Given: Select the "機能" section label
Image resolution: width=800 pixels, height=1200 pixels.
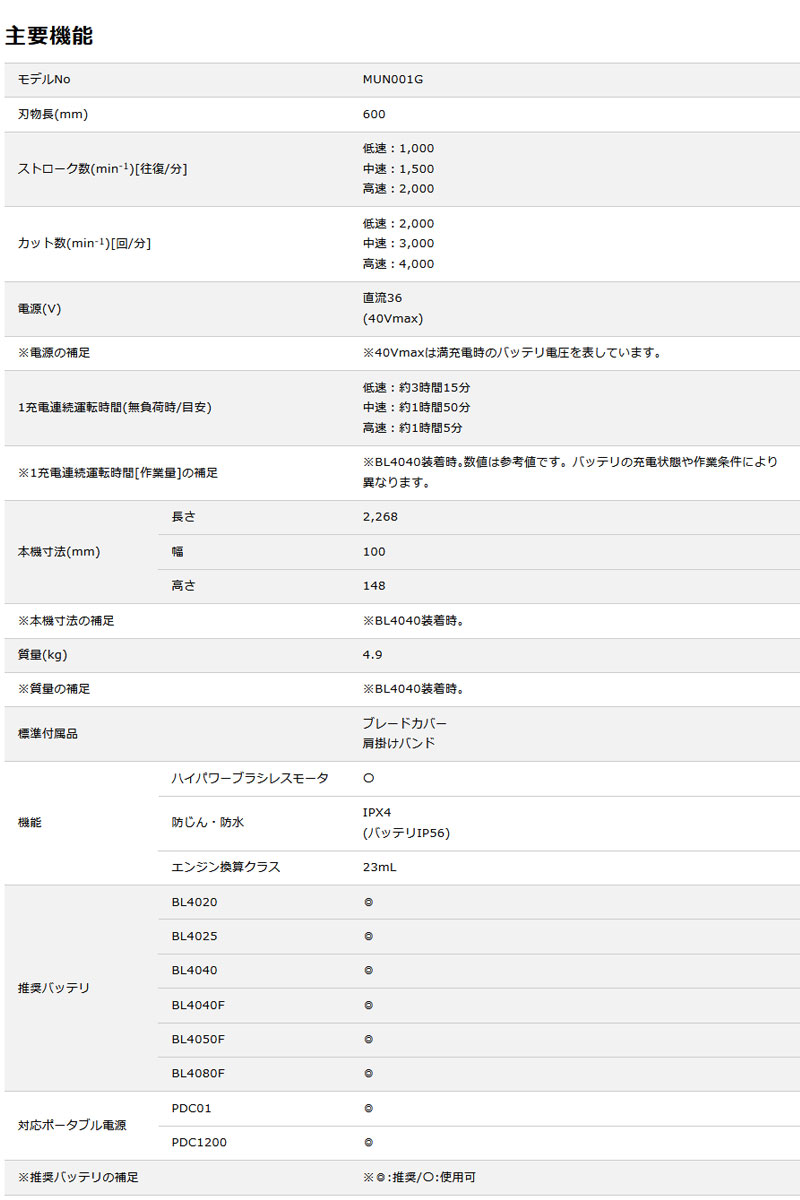Looking at the screenshot, I should pyautogui.click(x=30, y=822).
